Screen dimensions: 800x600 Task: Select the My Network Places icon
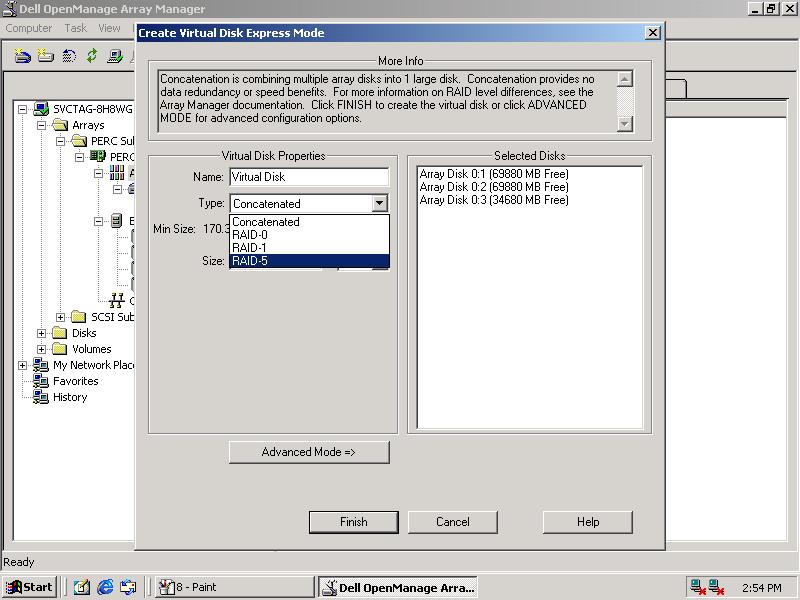(41, 365)
